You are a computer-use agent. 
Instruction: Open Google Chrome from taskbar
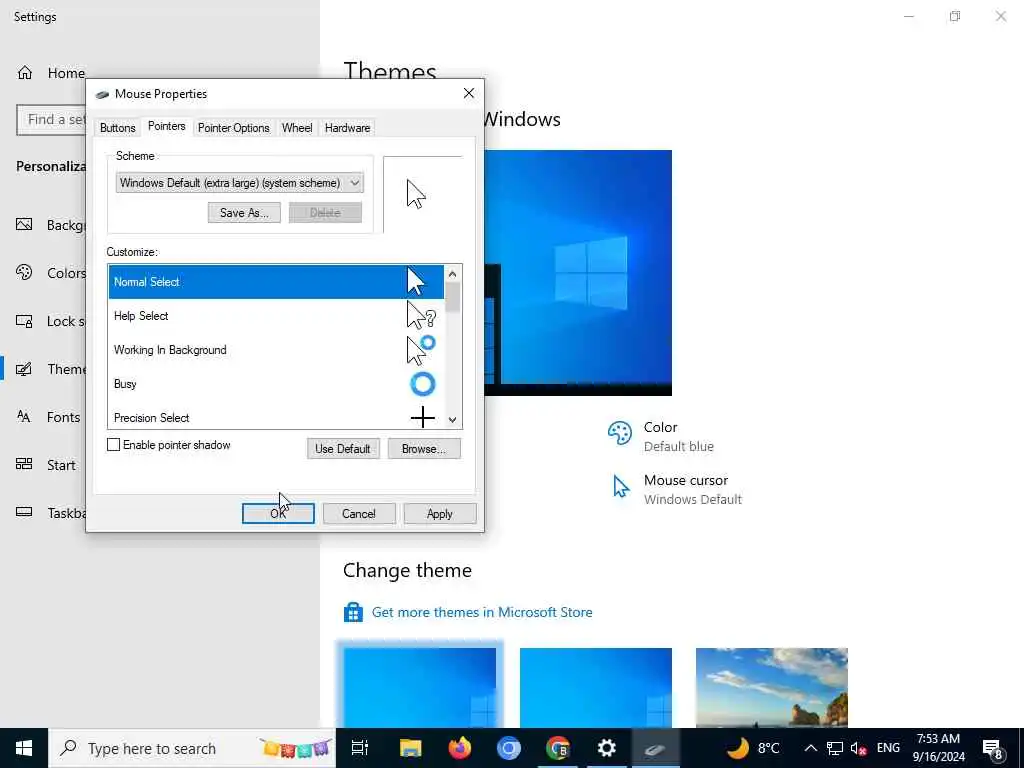pos(558,748)
